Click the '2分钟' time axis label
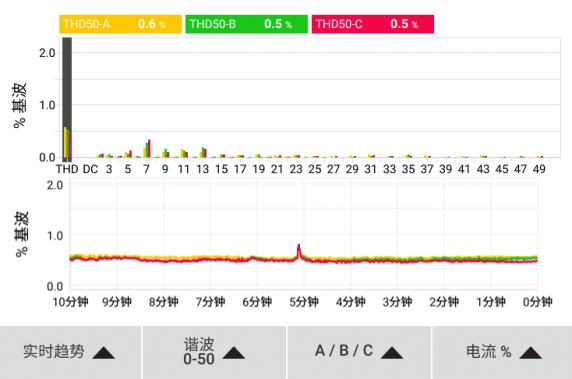This screenshot has width=572, height=379. coord(444,302)
